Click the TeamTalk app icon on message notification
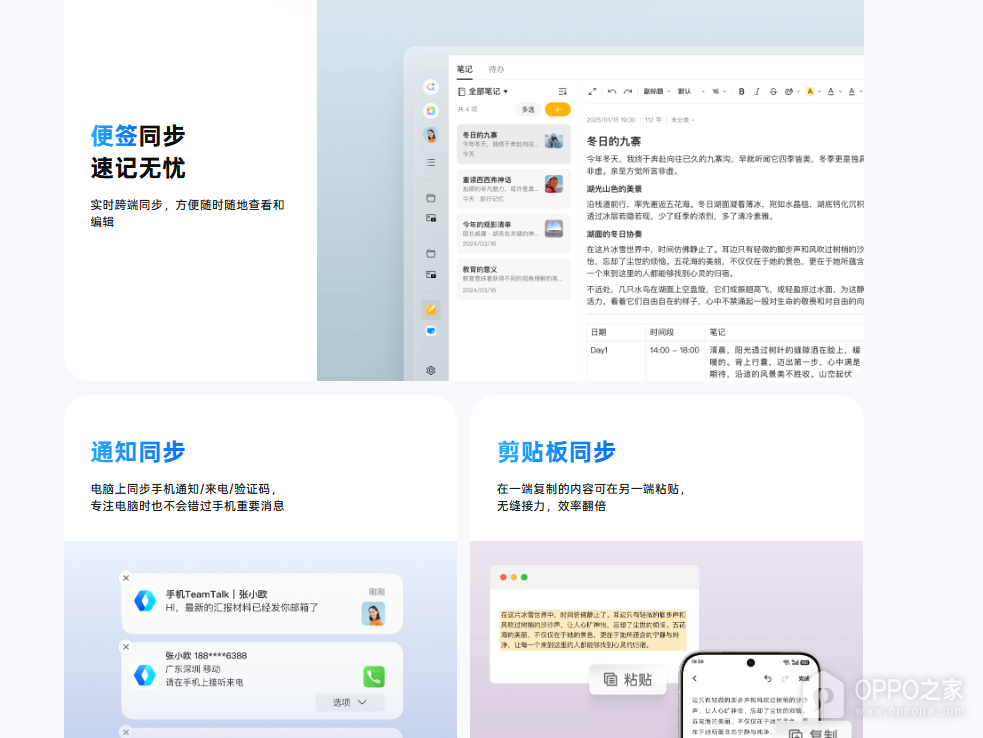 145,601
